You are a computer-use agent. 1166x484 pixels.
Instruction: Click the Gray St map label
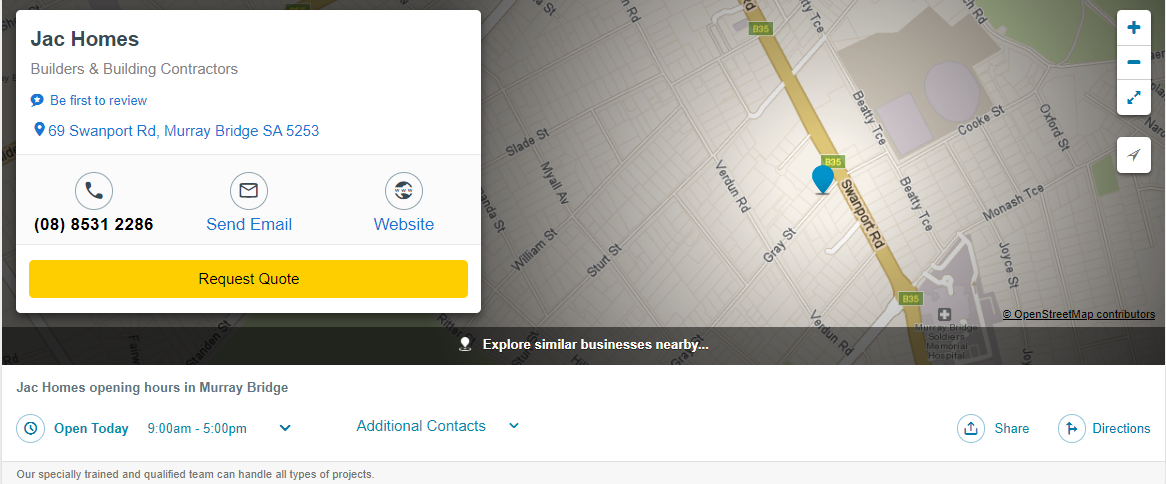[x=780, y=245]
